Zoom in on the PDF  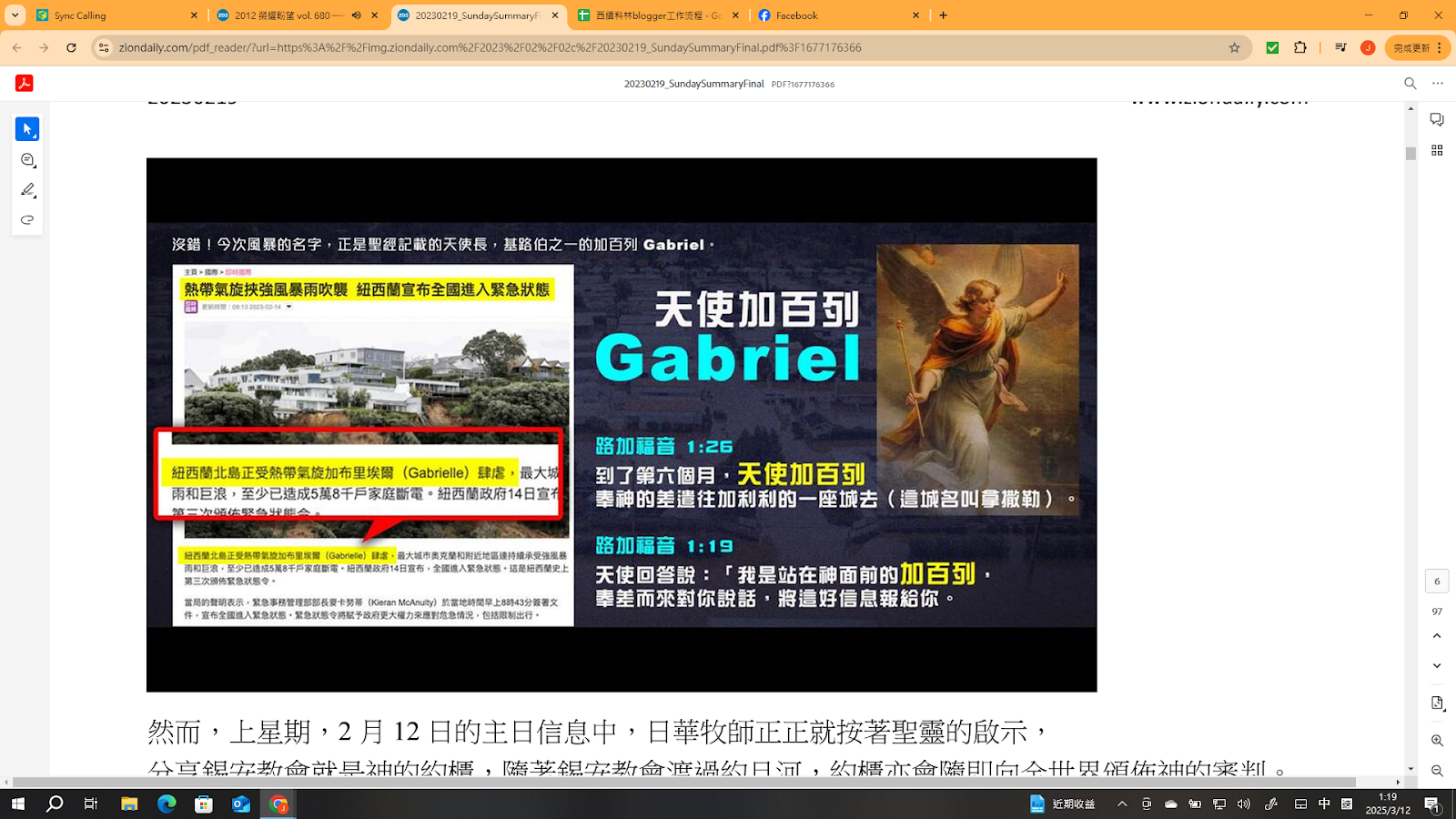[x=1437, y=741]
